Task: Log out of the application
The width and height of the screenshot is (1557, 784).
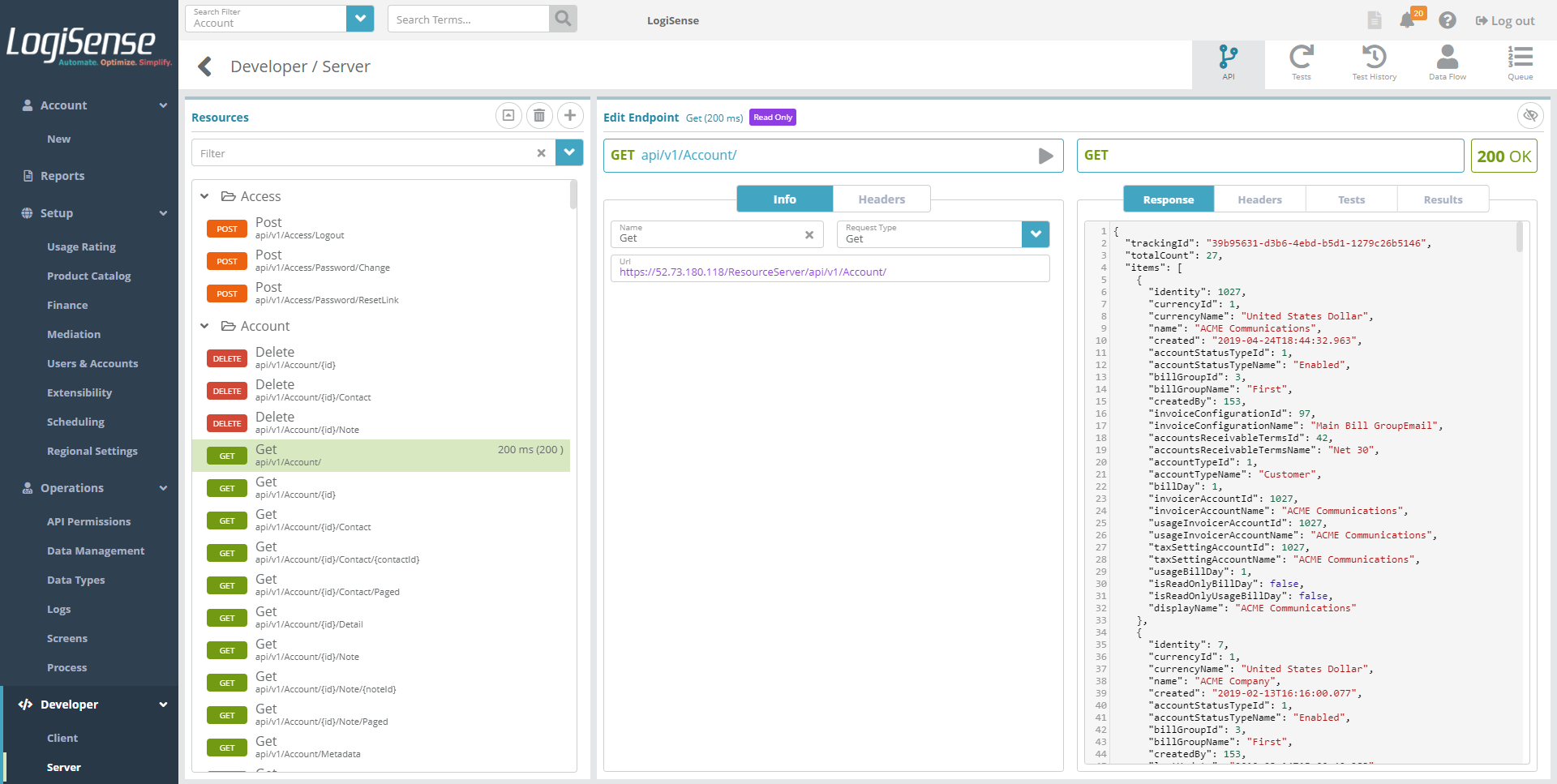Action: pos(1504,21)
